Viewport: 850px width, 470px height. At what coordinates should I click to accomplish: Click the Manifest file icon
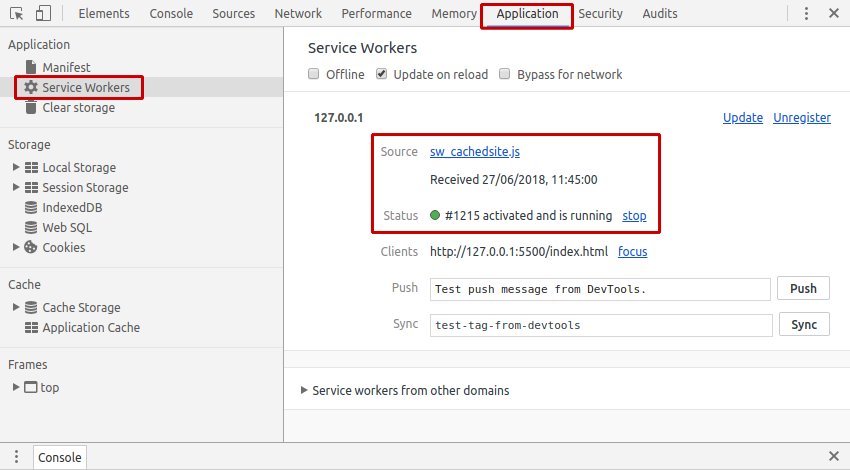tap(31, 67)
